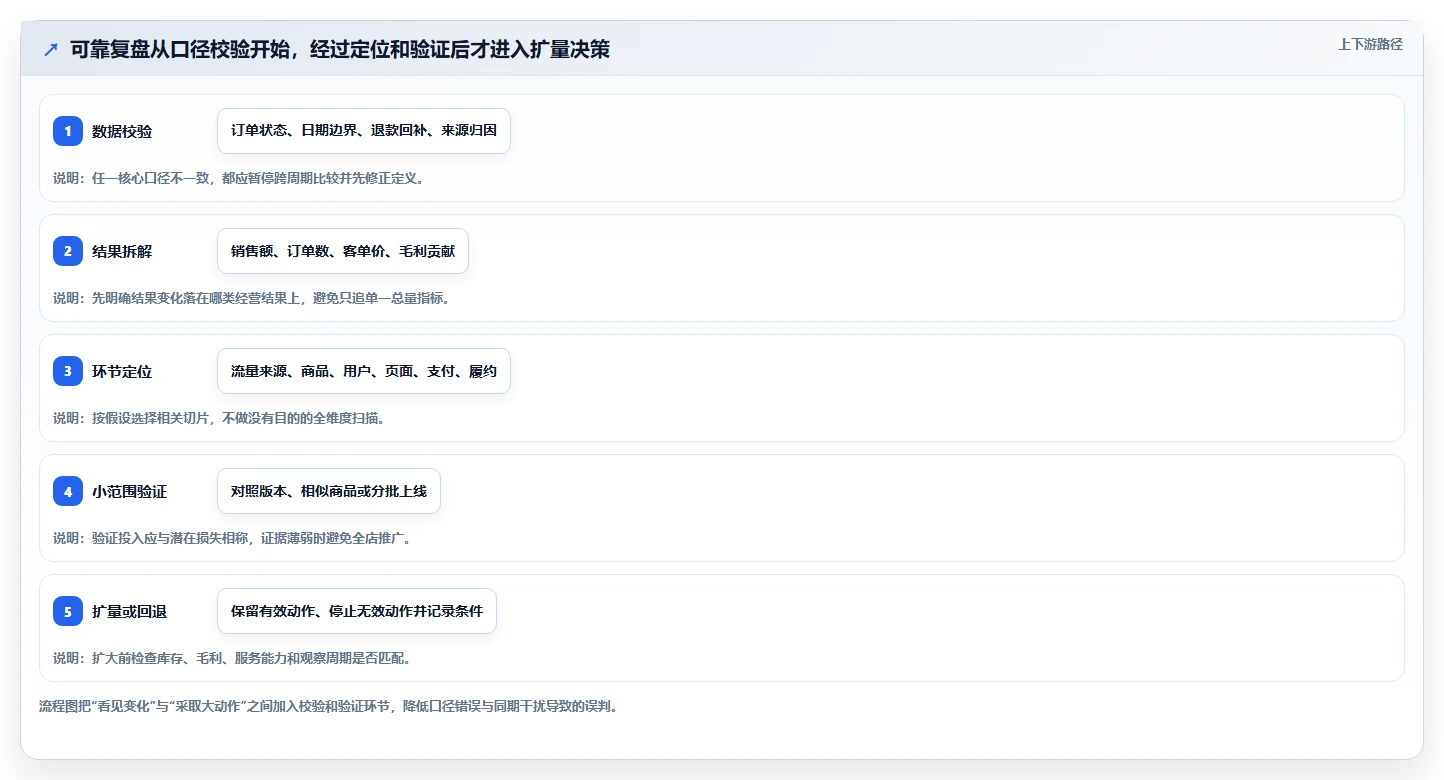Click the step 3 number badge
The width and height of the screenshot is (1444, 780).
[68, 371]
